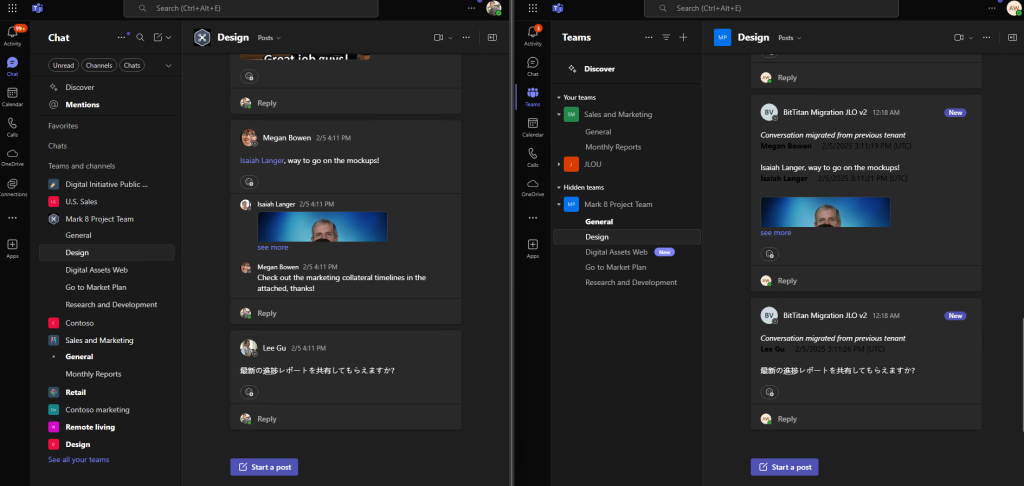Viewport: 1024px width, 486px height.
Task: Open meet options arrow in left Design header
Action: [451, 38]
